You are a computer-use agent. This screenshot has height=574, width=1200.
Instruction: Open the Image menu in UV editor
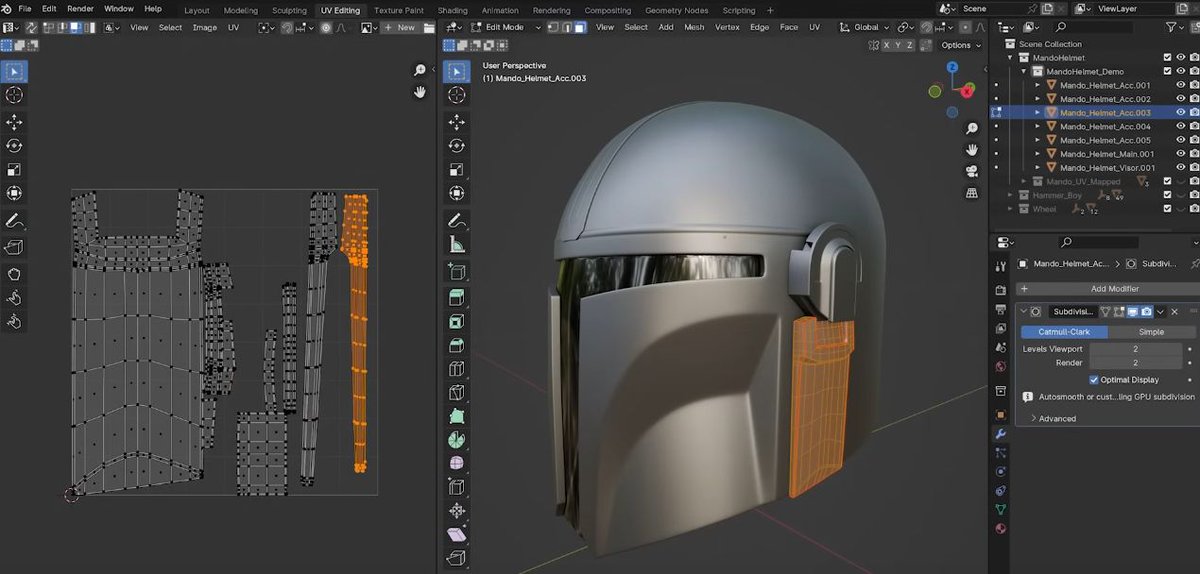click(x=204, y=27)
